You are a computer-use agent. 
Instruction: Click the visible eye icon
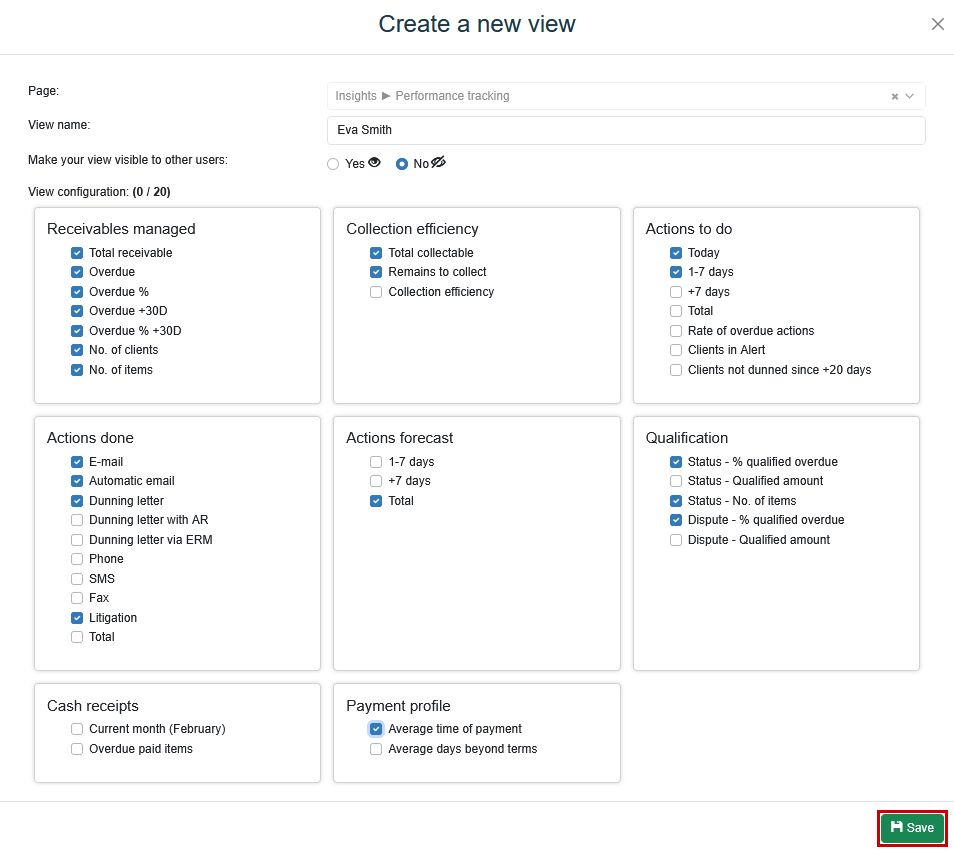coord(375,163)
